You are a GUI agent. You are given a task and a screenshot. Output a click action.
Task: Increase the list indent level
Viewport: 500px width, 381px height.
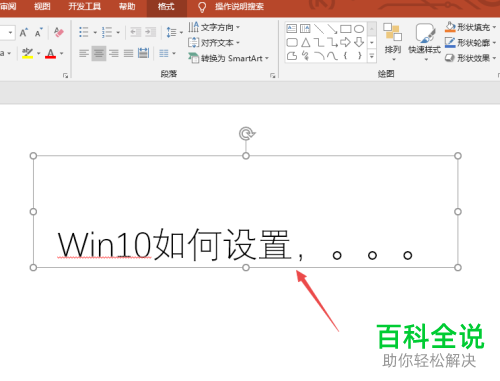[x=150, y=32]
